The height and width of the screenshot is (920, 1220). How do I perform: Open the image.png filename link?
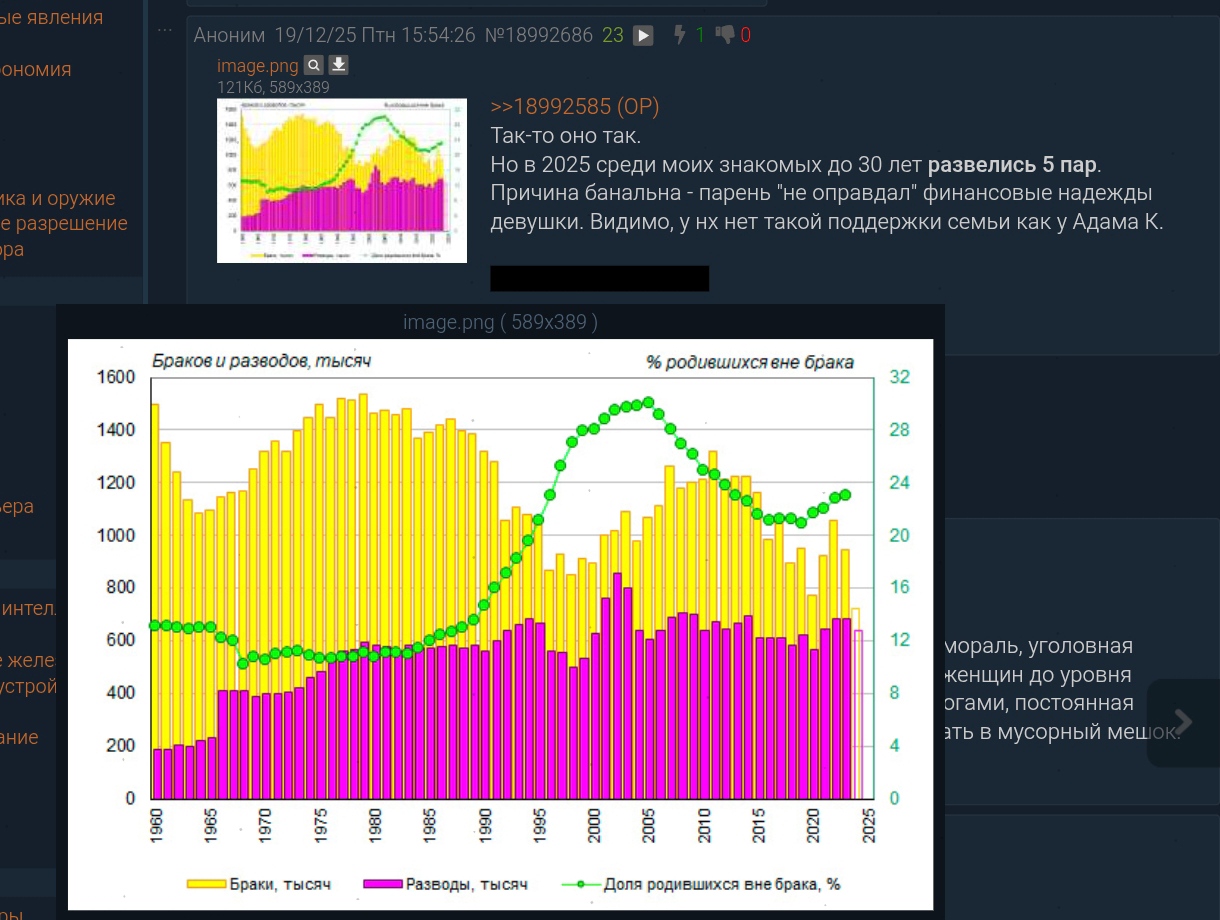click(257, 66)
